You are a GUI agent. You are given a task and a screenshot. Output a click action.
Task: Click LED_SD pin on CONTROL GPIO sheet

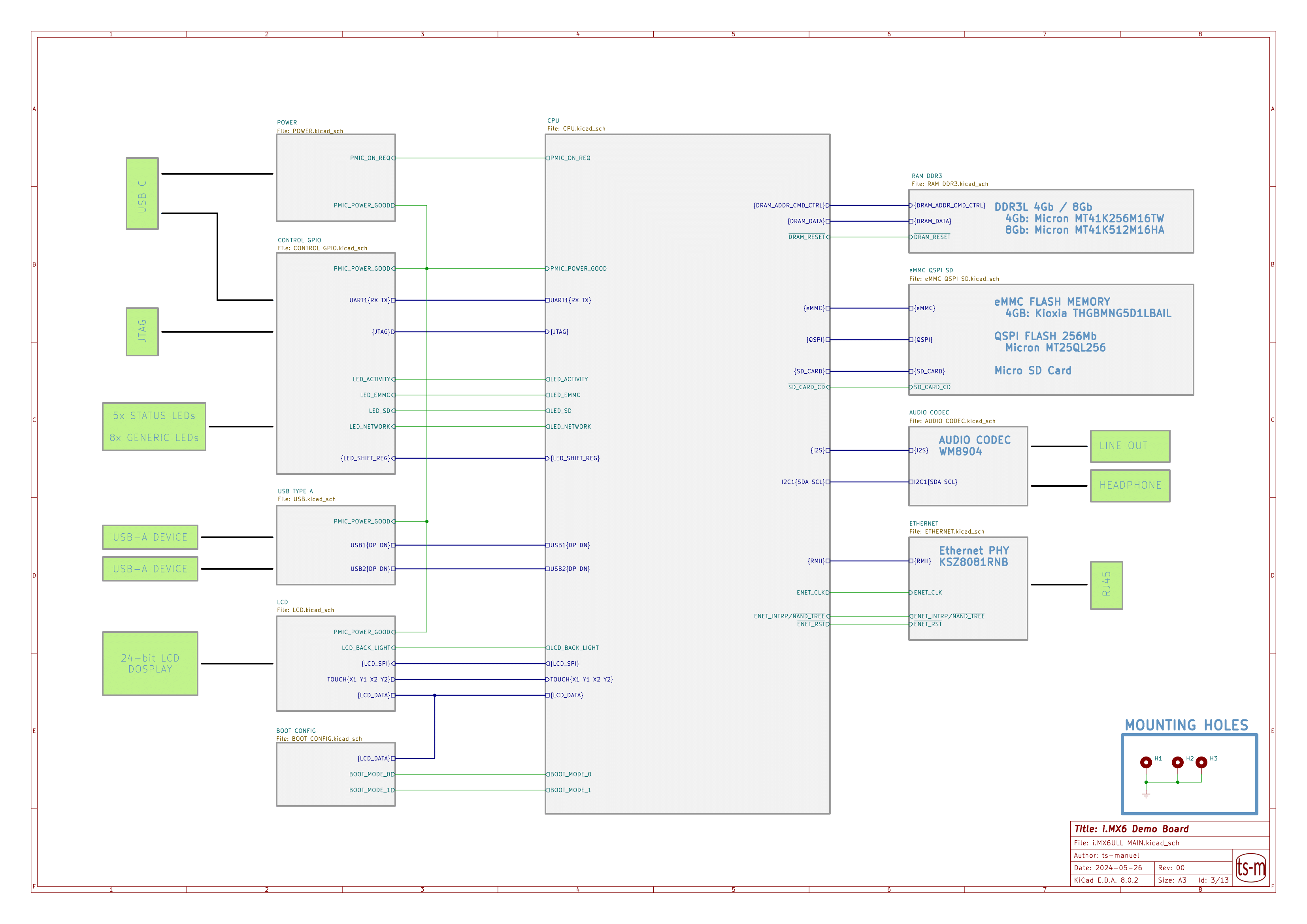pos(381,411)
